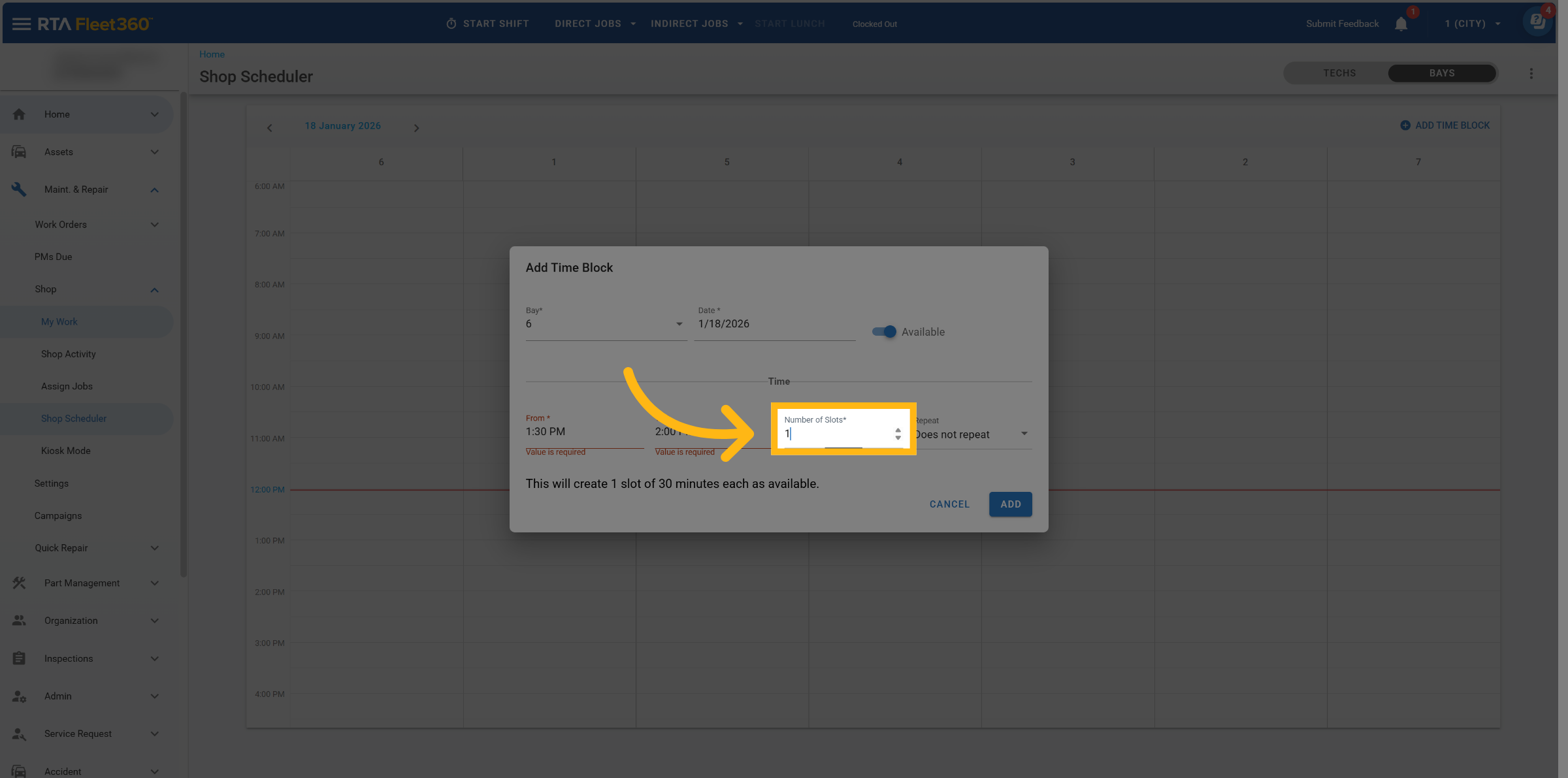Click the help chat icon

1538,22
